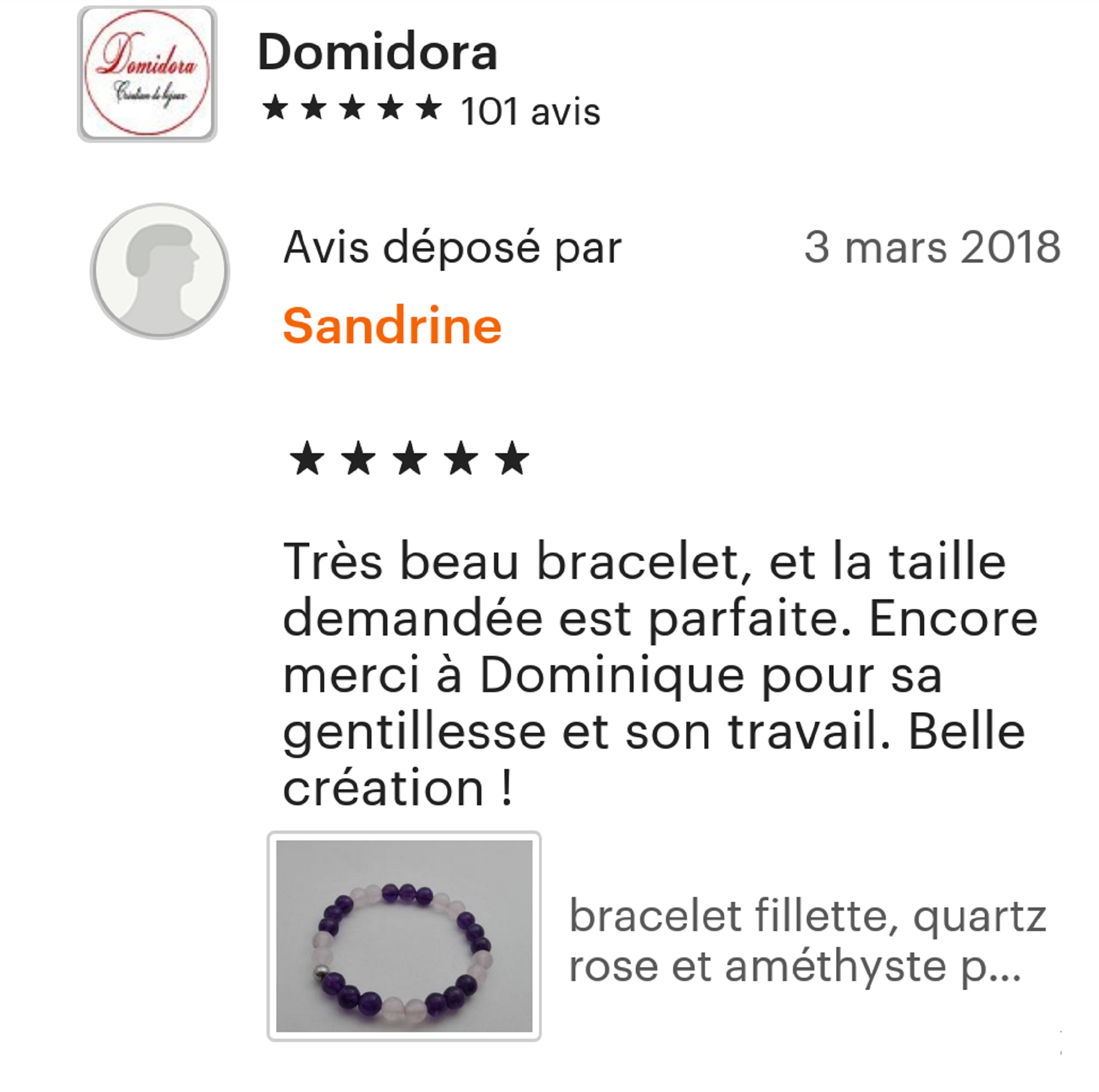Image resolution: width=1099 pixels, height=1092 pixels.
Task: Click the third star of Sandrine's review rating
Action: [x=409, y=458]
